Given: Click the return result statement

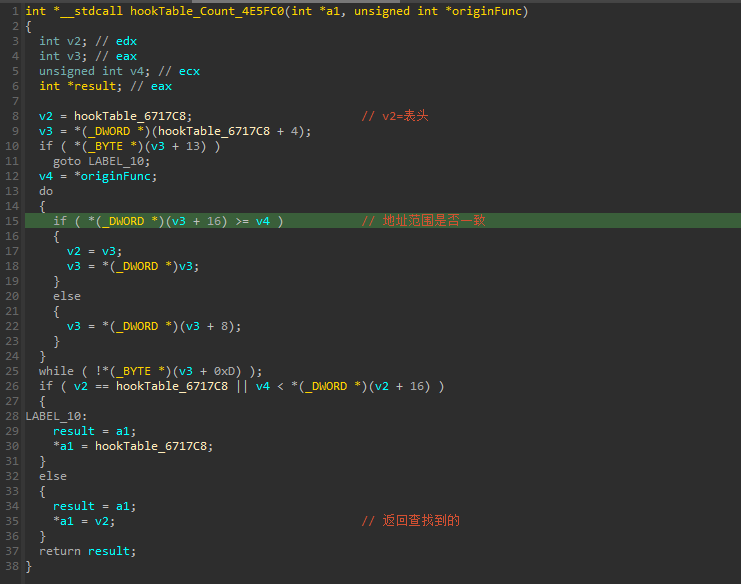Looking at the screenshot, I should pos(87,551).
